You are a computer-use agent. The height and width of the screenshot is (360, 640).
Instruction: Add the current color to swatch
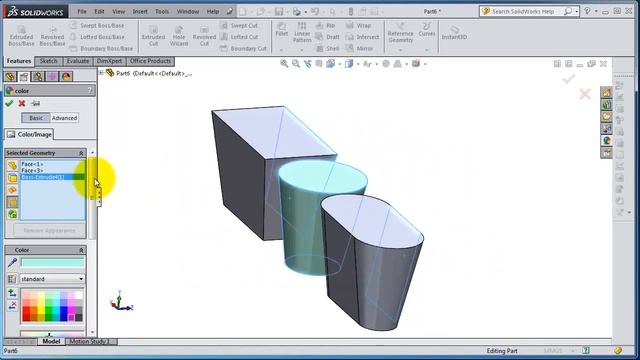tap(12, 293)
